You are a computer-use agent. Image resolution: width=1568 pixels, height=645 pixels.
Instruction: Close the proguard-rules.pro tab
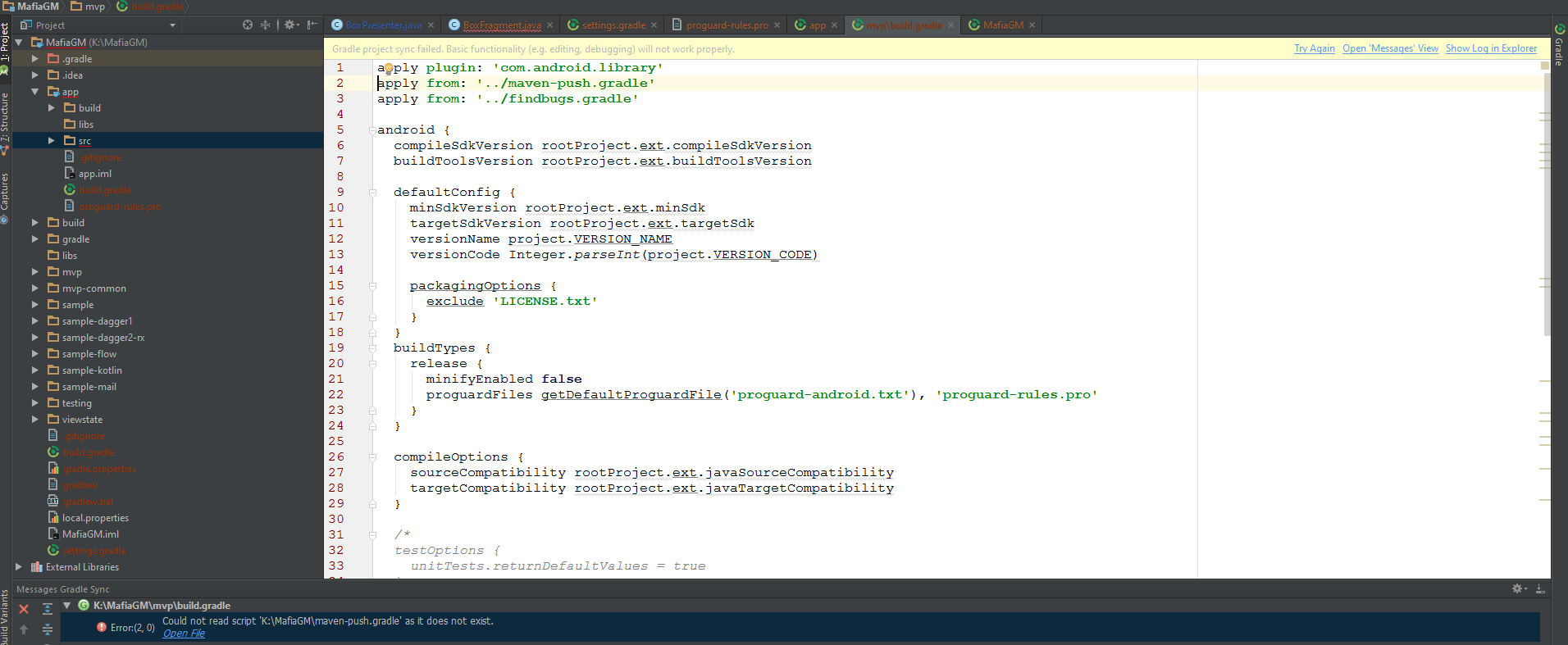[x=777, y=25]
